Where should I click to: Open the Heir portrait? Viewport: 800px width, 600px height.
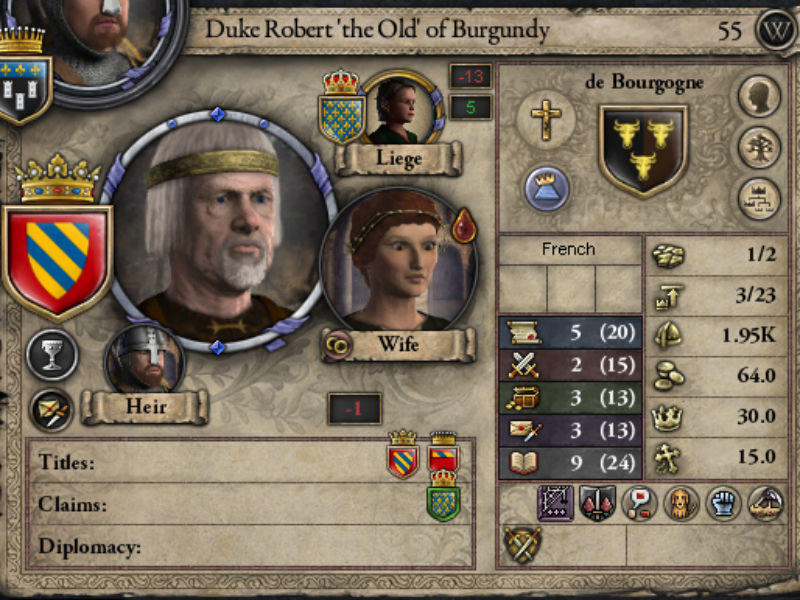pyautogui.click(x=144, y=359)
